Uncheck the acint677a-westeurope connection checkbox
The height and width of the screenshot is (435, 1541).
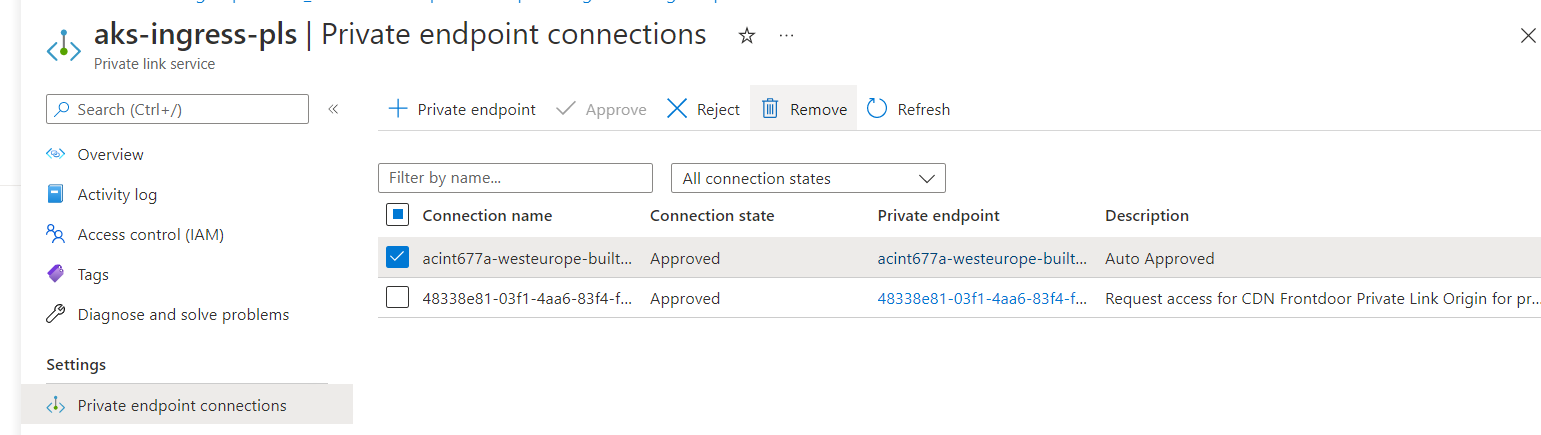click(x=397, y=258)
